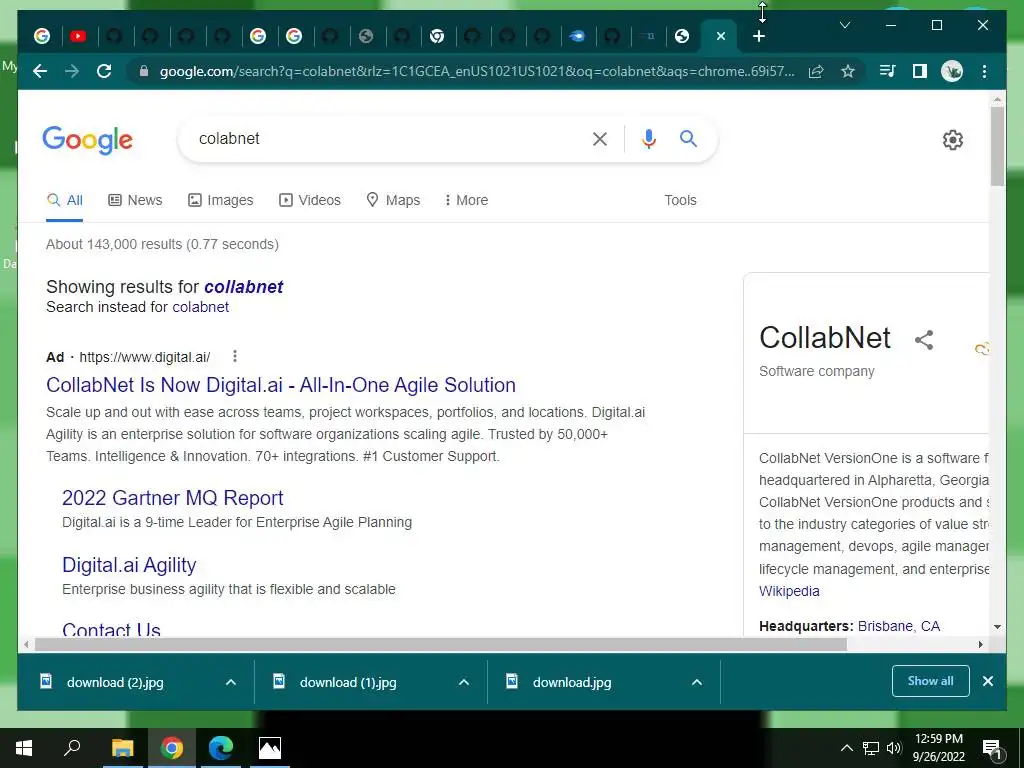This screenshot has width=1024, height=768.
Task: Expand options for download.jpg
Action: 697,682
